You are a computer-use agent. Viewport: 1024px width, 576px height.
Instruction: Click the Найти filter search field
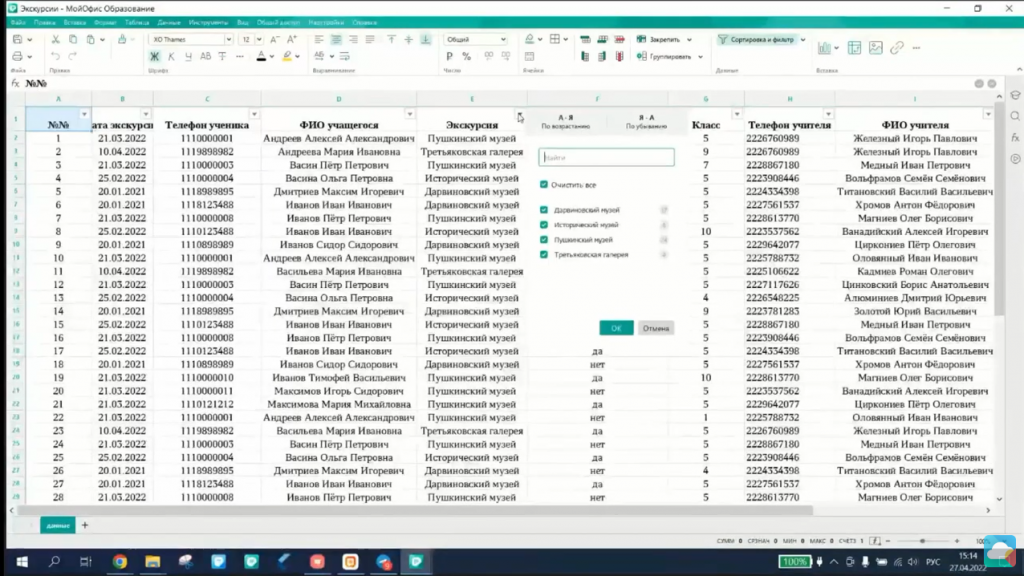pos(606,157)
